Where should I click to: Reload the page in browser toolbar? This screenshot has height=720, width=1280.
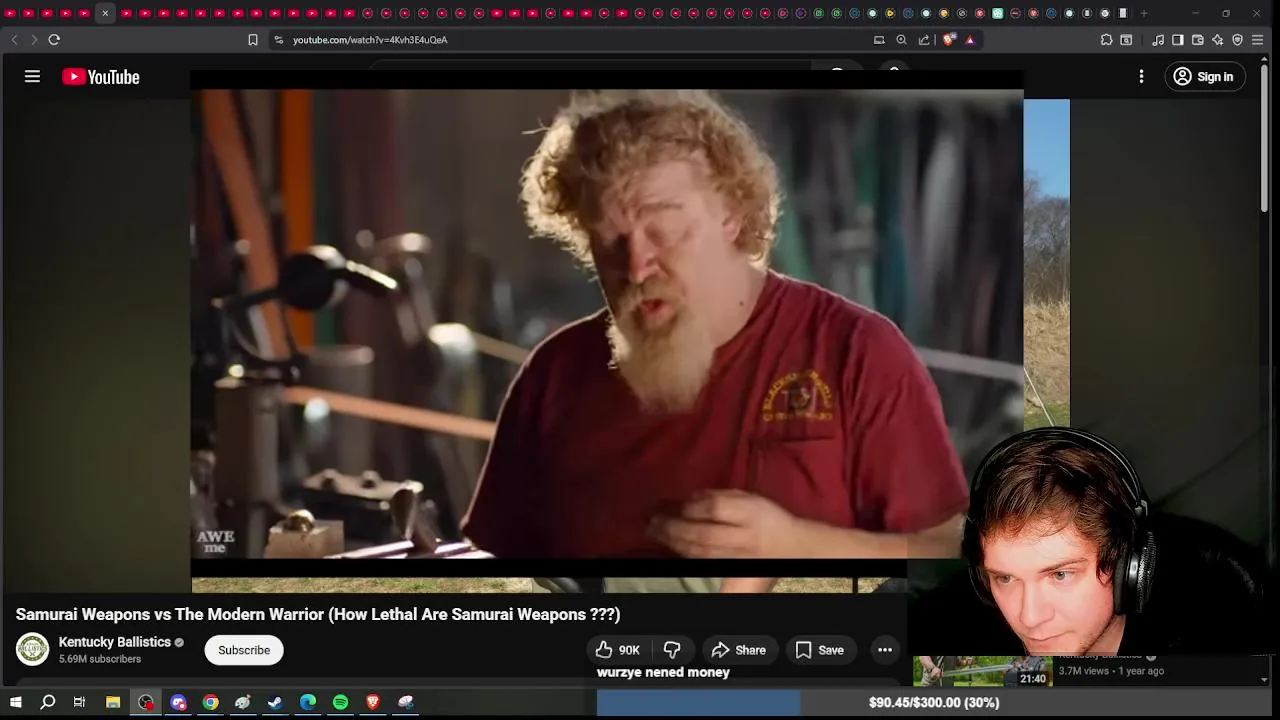pyautogui.click(x=54, y=40)
